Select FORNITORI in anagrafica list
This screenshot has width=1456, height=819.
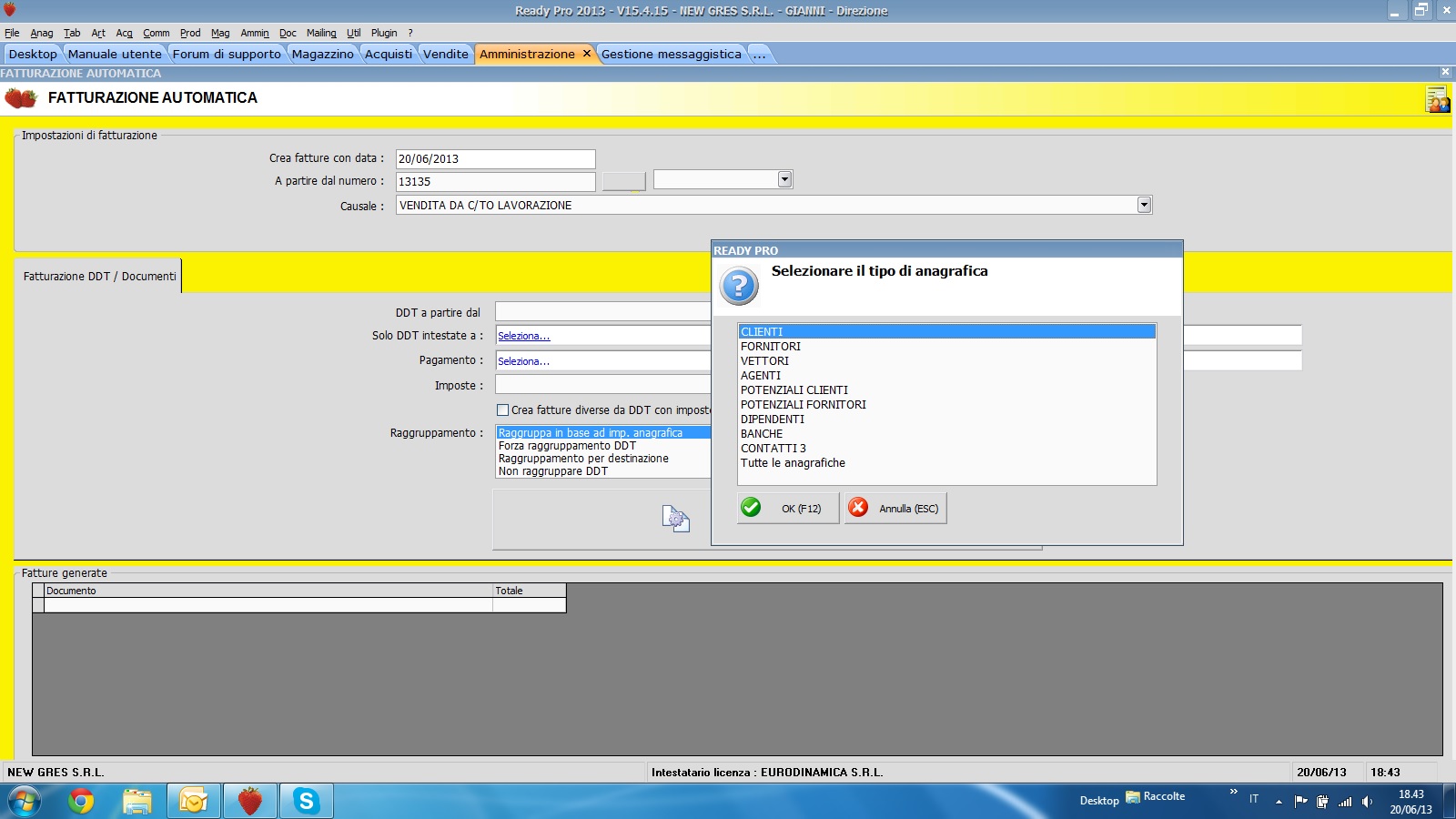pos(946,347)
